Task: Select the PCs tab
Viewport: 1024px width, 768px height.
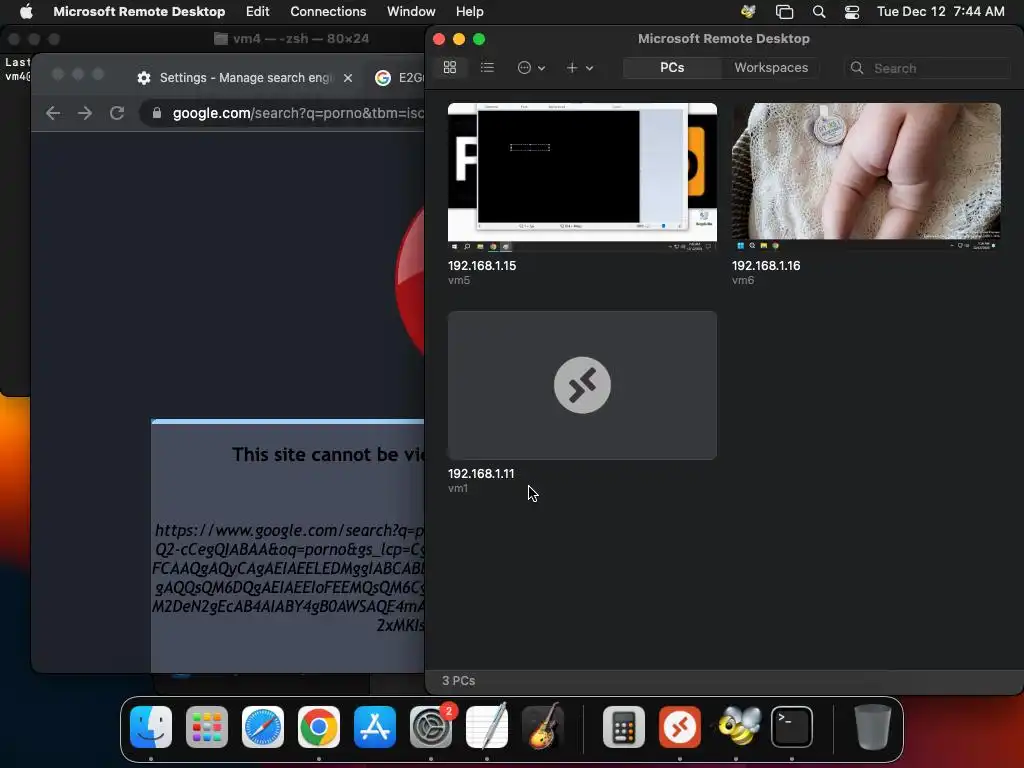Action: click(672, 68)
